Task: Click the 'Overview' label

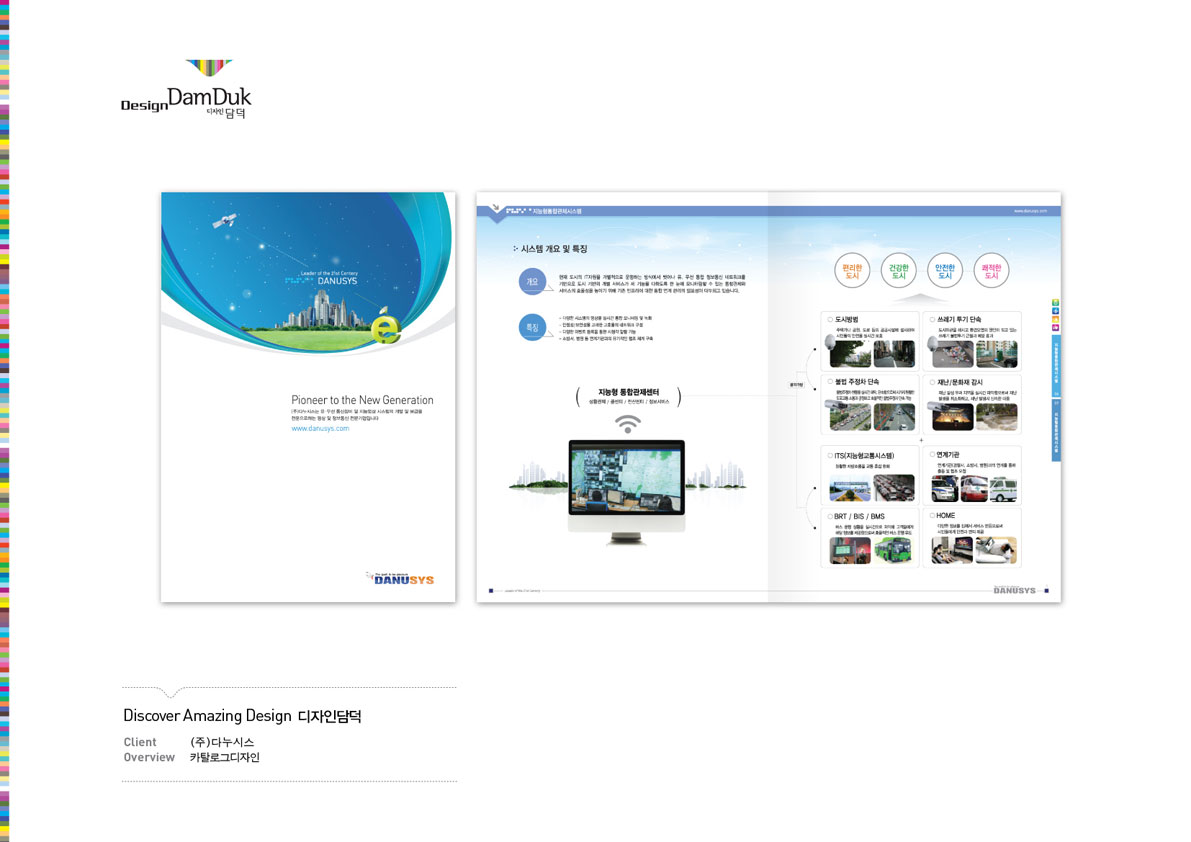Action: pos(149,758)
